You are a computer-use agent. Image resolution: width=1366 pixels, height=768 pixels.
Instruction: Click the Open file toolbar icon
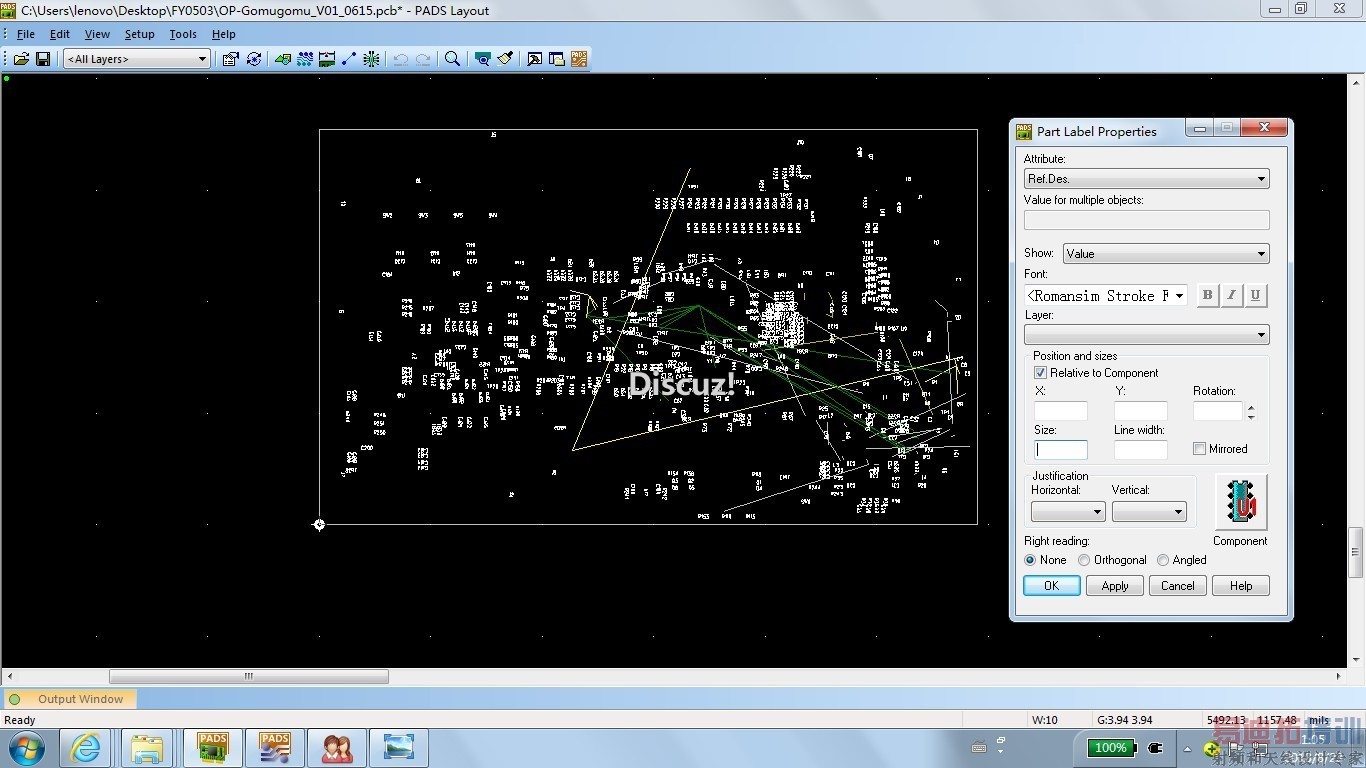pos(21,59)
